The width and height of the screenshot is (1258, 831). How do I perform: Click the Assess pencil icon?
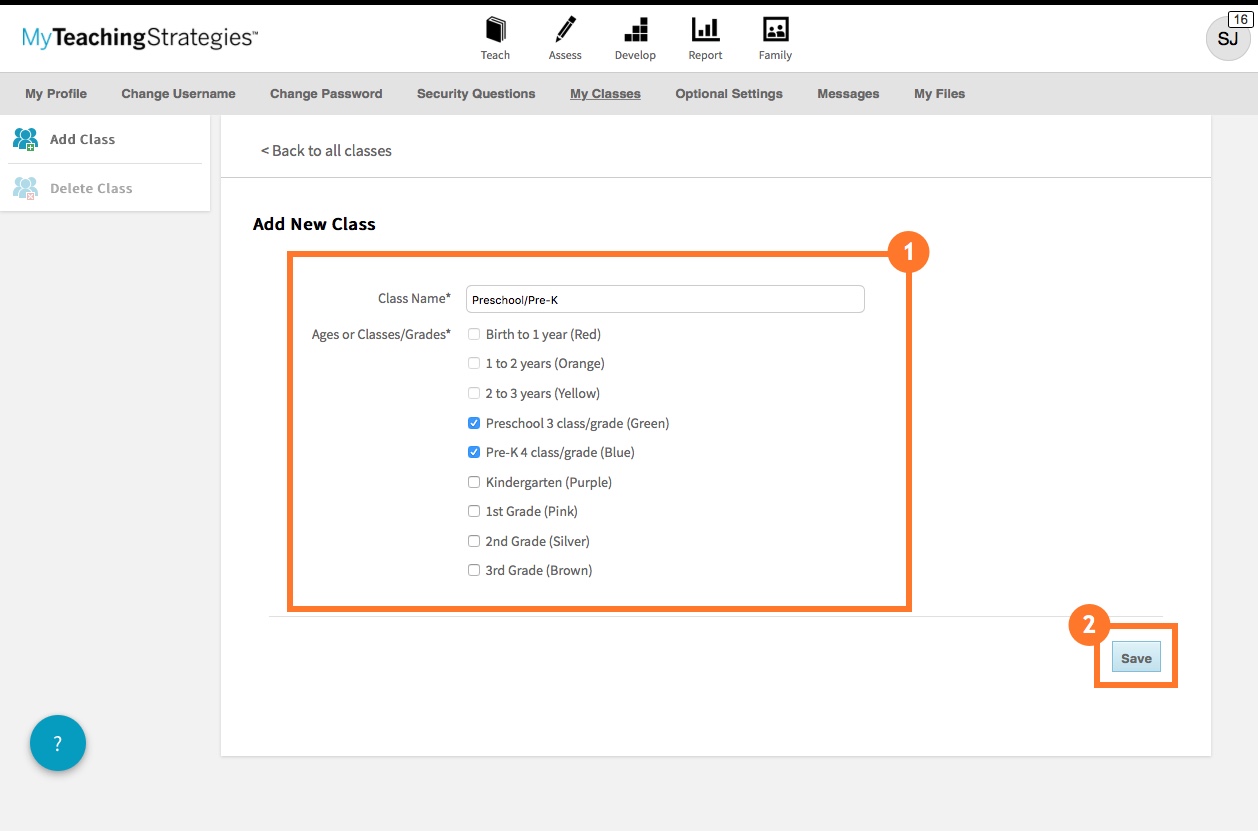pyautogui.click(x=565, y=30)
